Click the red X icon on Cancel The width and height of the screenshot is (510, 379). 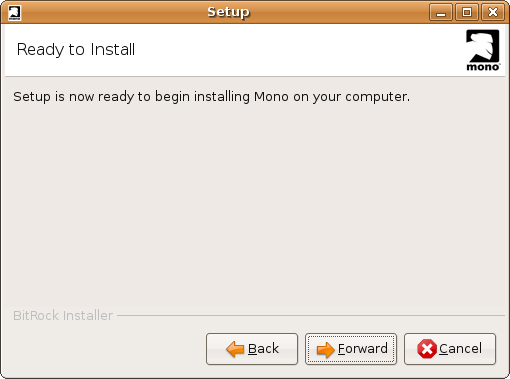427,349
